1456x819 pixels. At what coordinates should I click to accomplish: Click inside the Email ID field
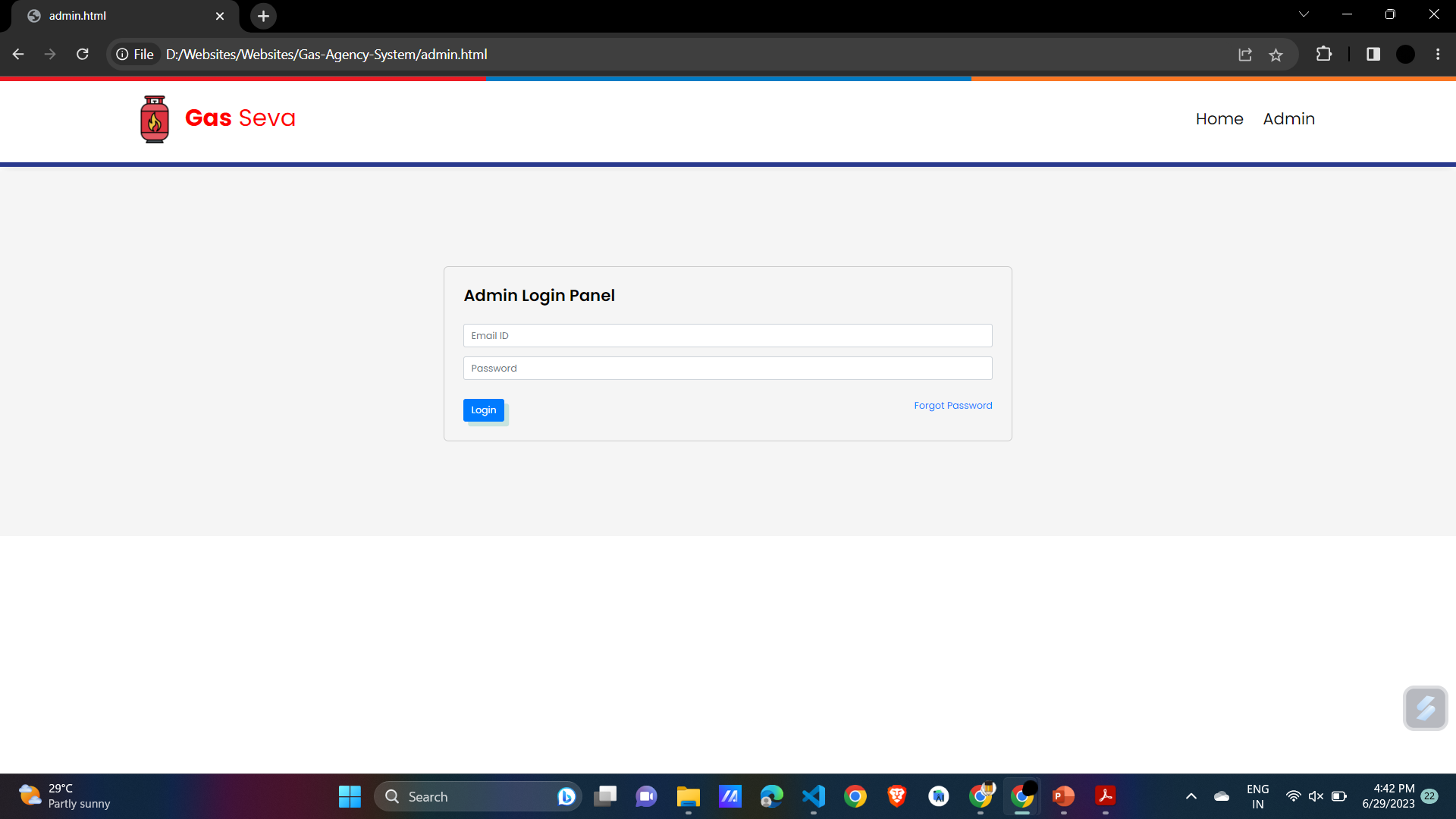click(727, 335)
